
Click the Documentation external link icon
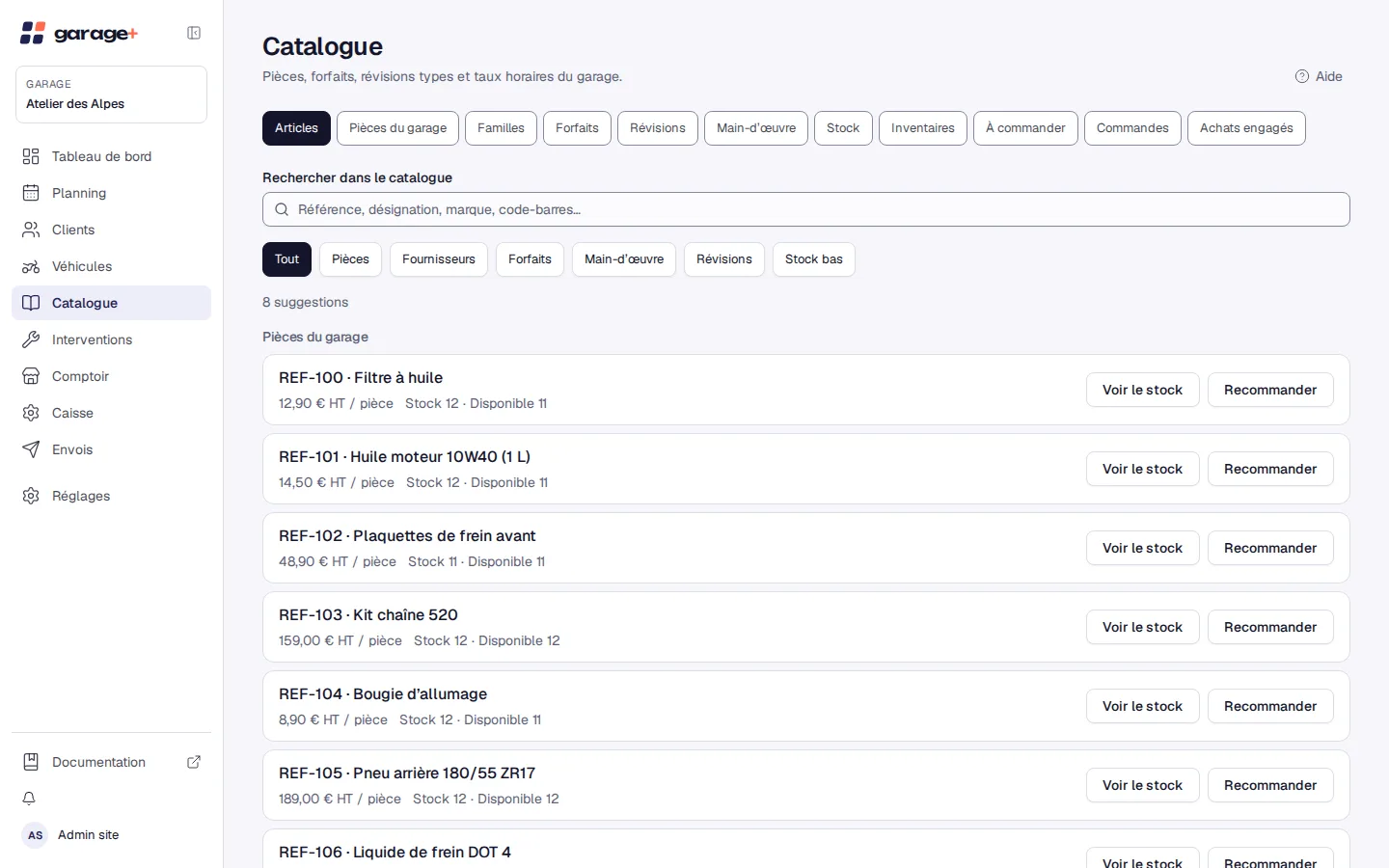coord(194,762)
